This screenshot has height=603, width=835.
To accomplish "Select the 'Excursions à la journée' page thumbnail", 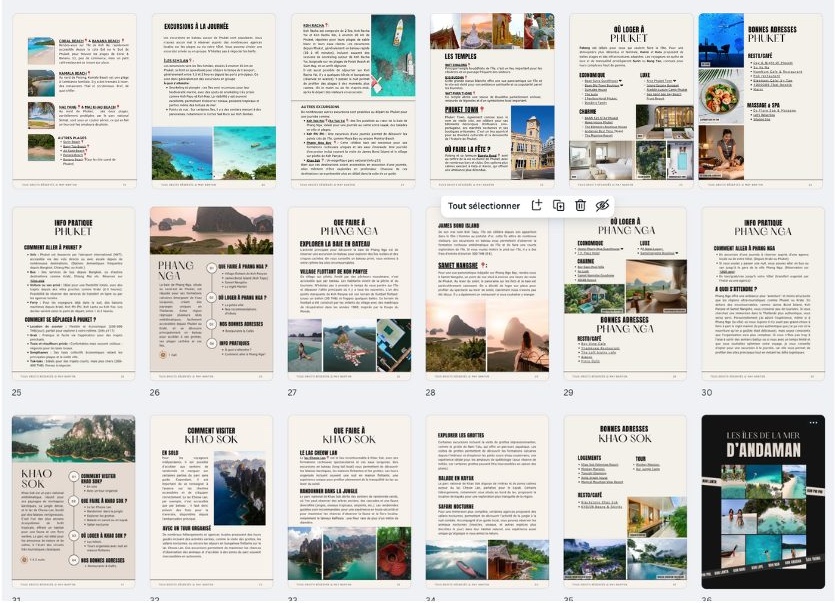I will tap(211, 100).
